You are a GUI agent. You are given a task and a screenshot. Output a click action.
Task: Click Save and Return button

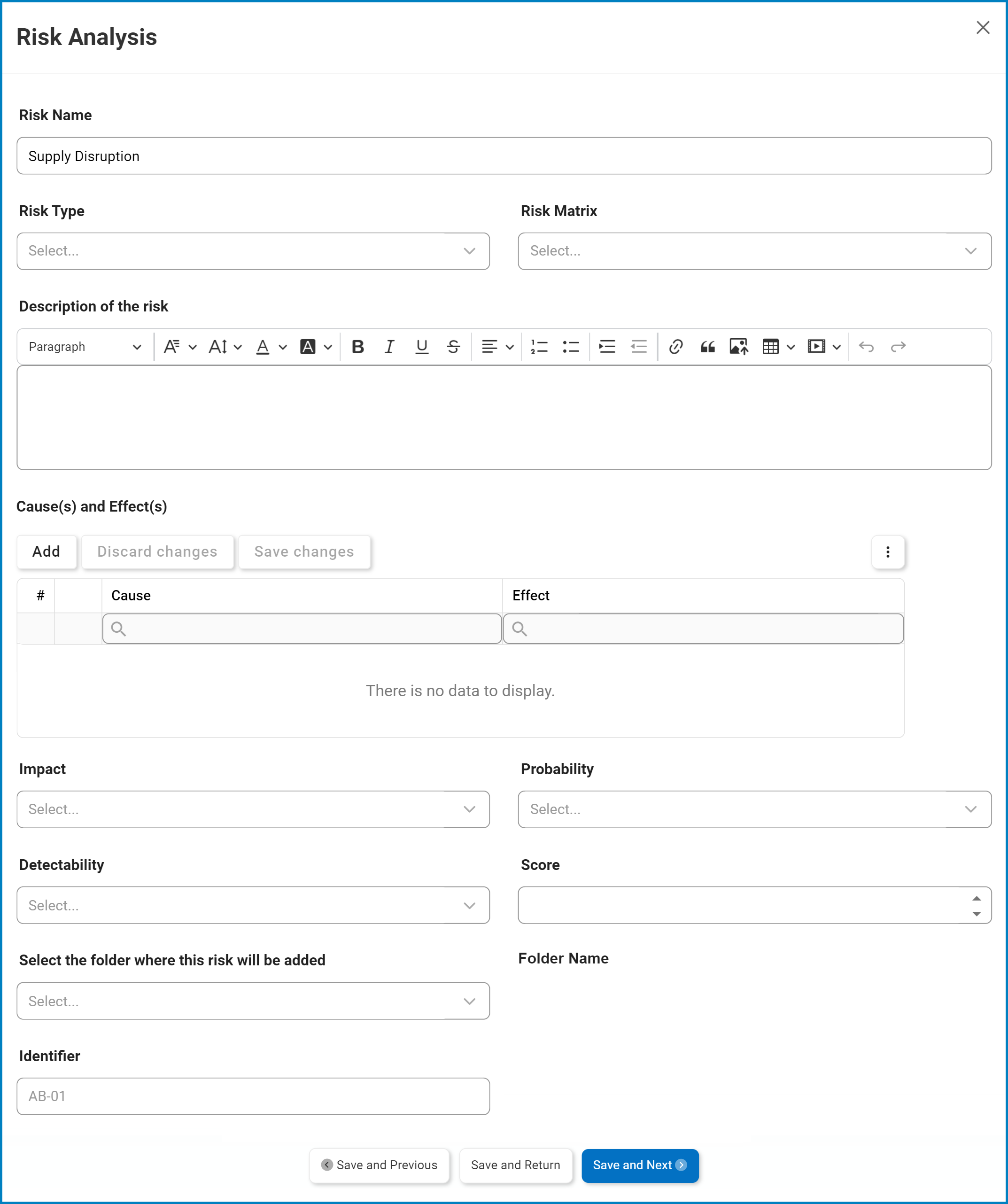pyautogui.click(x=515, y=1165)
